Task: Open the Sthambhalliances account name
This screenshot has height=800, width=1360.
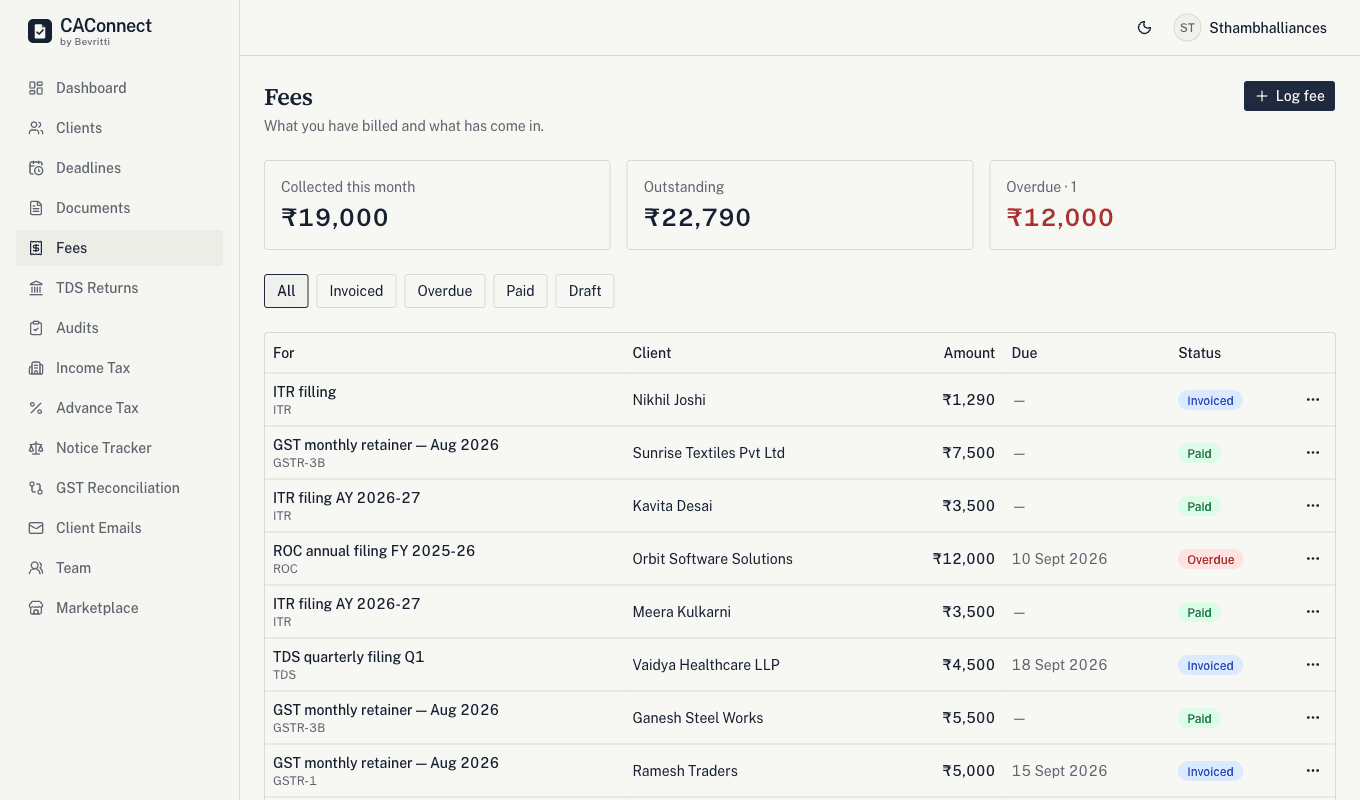Action: 1268,28
